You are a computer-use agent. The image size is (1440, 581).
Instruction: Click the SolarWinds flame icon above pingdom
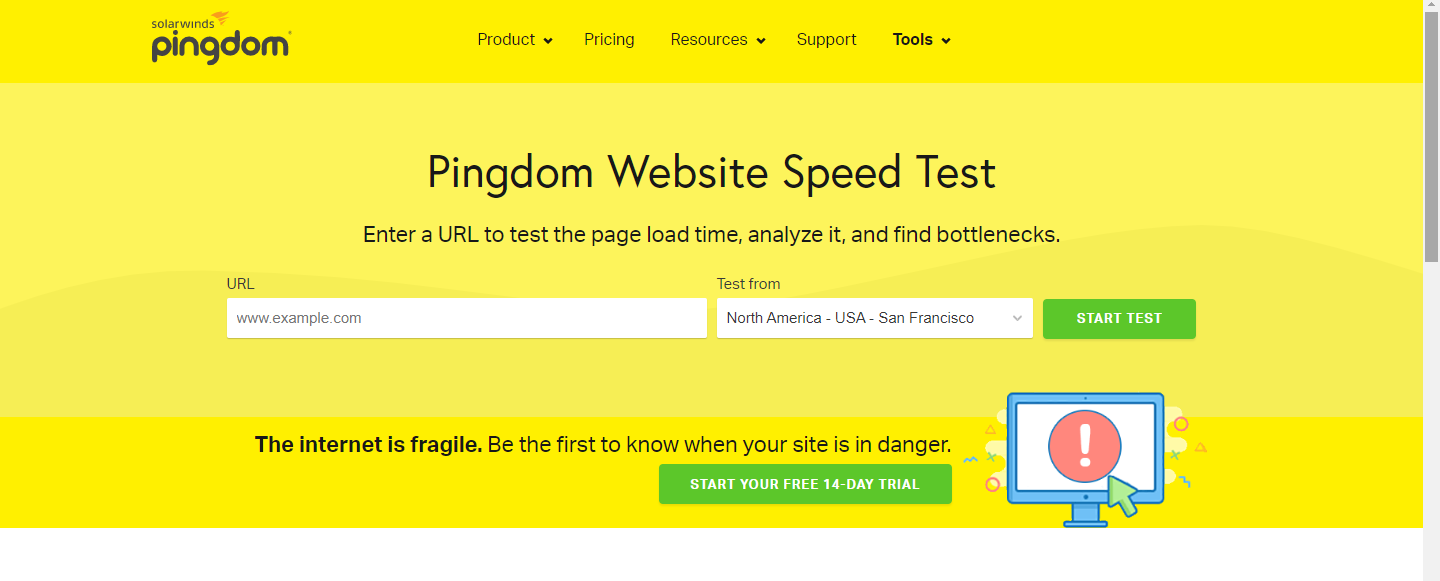pyautogui.click(x=220, y=19)
